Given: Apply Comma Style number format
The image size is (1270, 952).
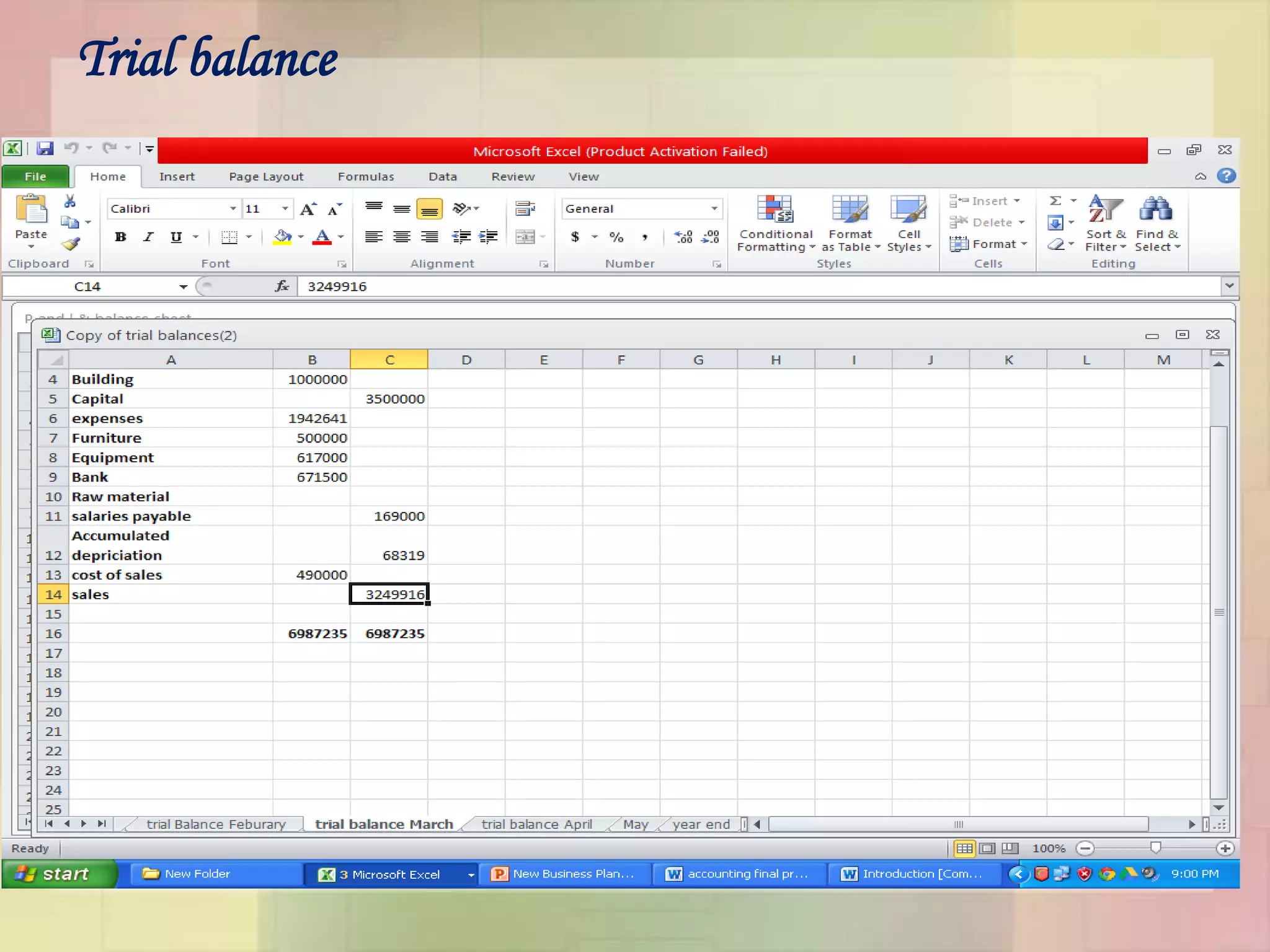Looking at the screenshot, I should 645,237.
